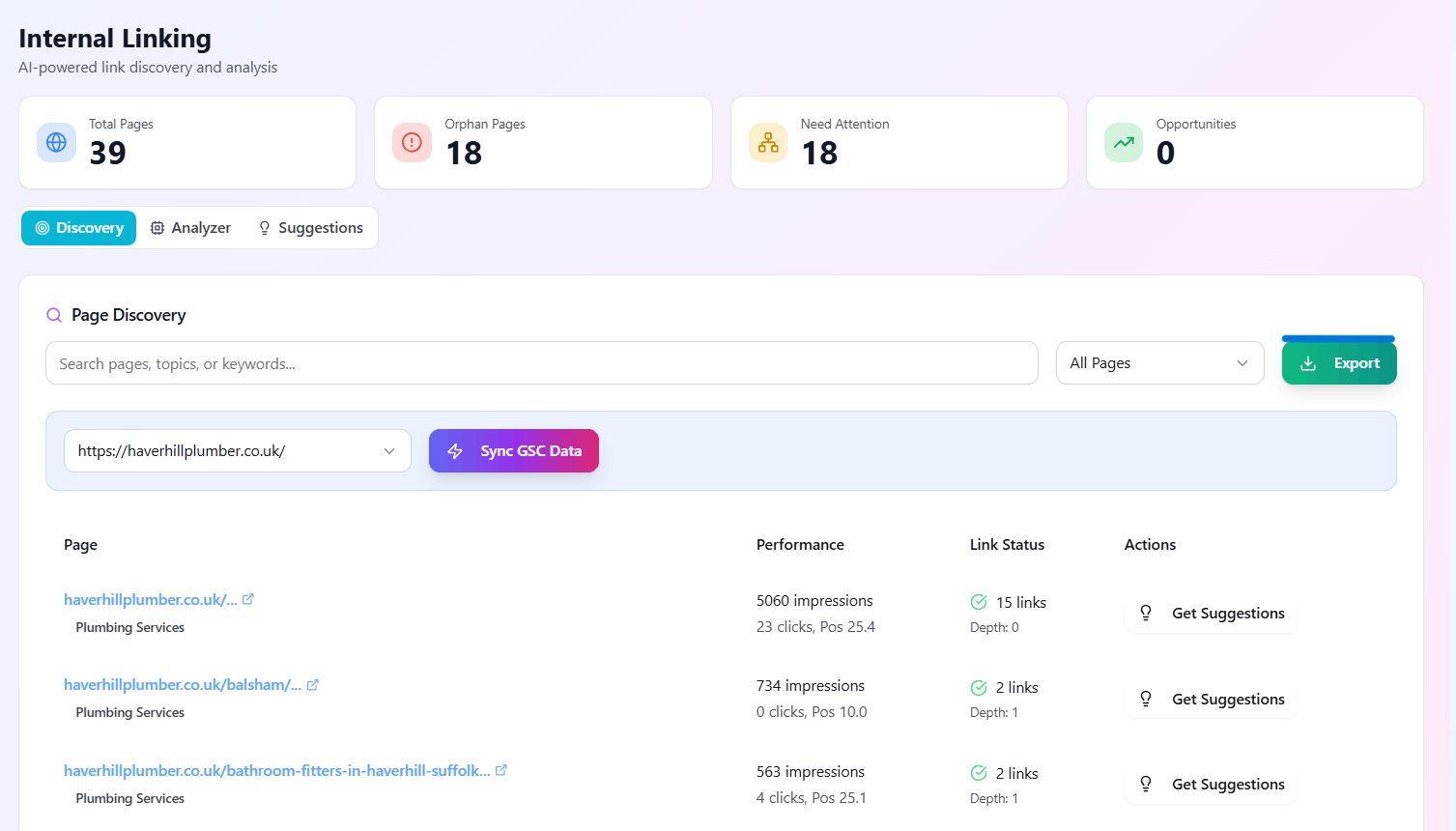Click the magnifier icon beside Page Discovery
The image size is (1456, 831).
click(54, 315)
